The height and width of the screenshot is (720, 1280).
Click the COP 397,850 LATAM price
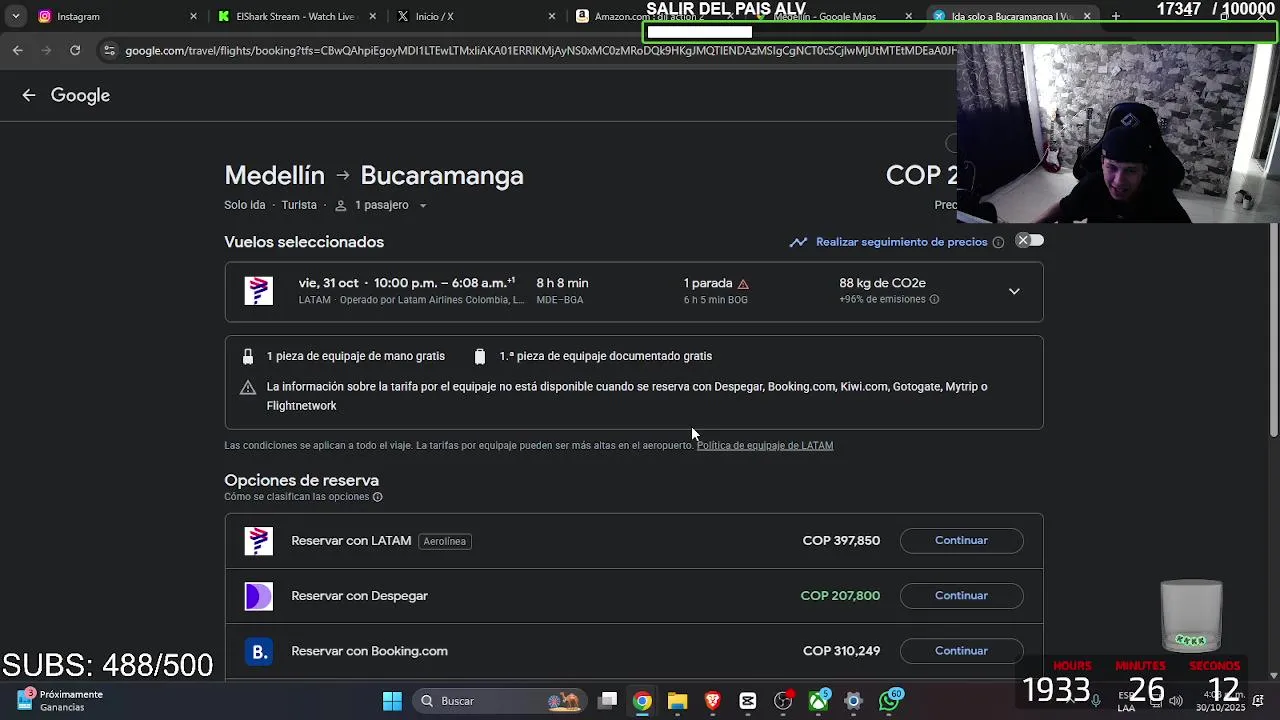(841, 540)
